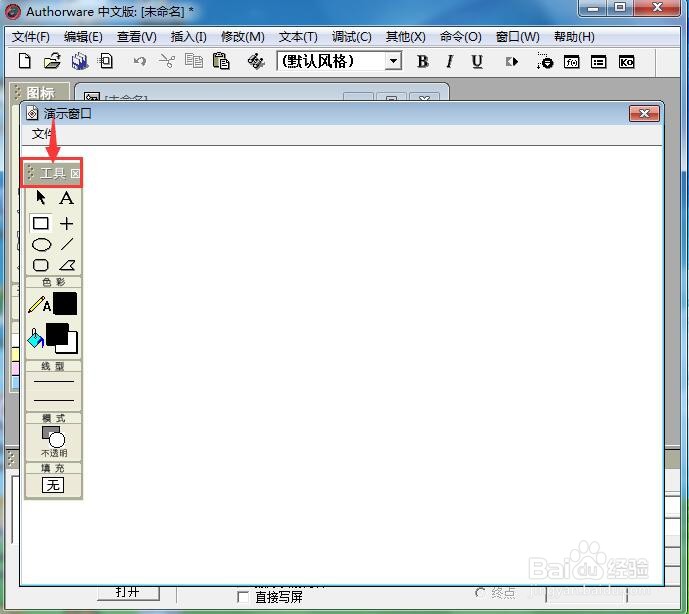Select the Rectangle drawing tool
The image size is (689, 614).
click(x=41, y=223)
